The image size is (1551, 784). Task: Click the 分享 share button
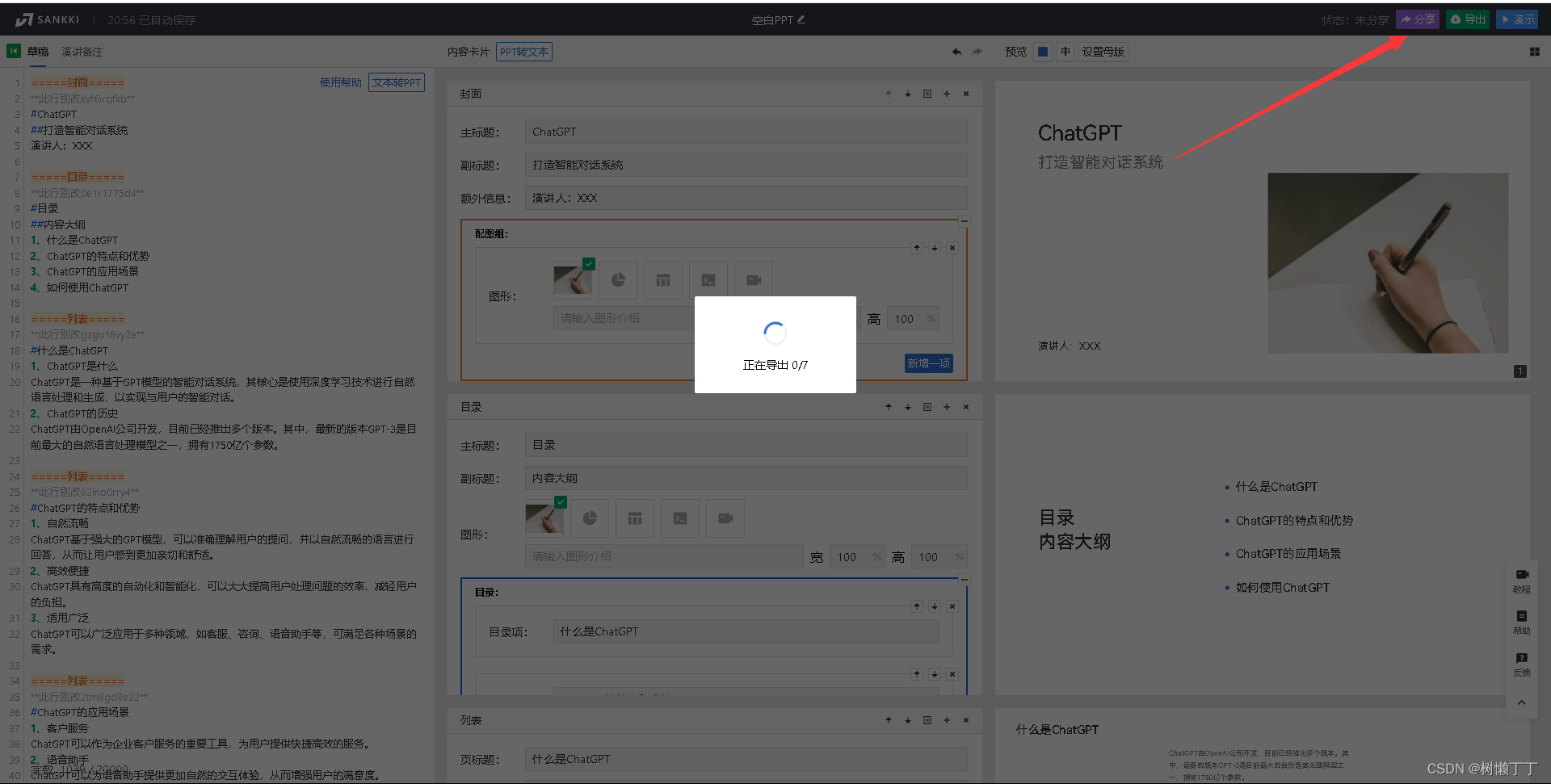tap(1418, 19)
